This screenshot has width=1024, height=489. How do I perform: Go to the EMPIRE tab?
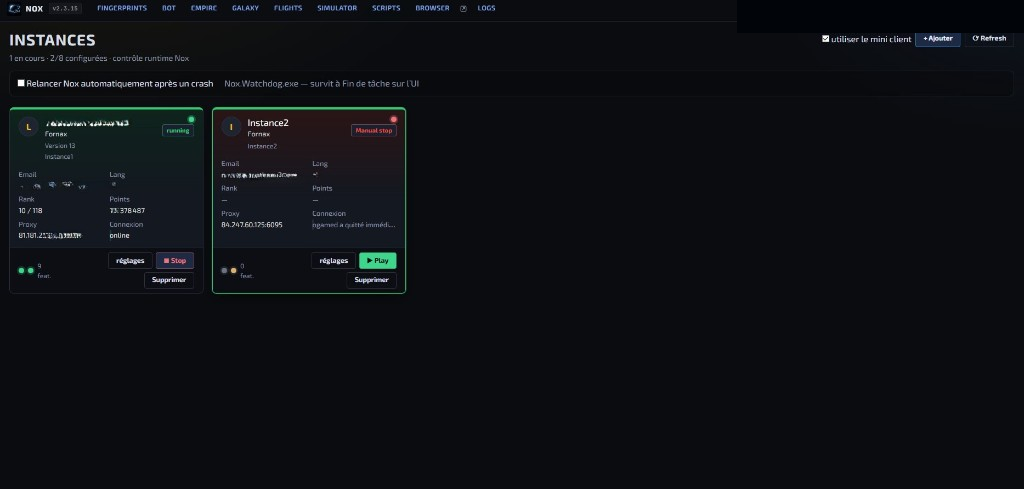click(x=204, y=8)
